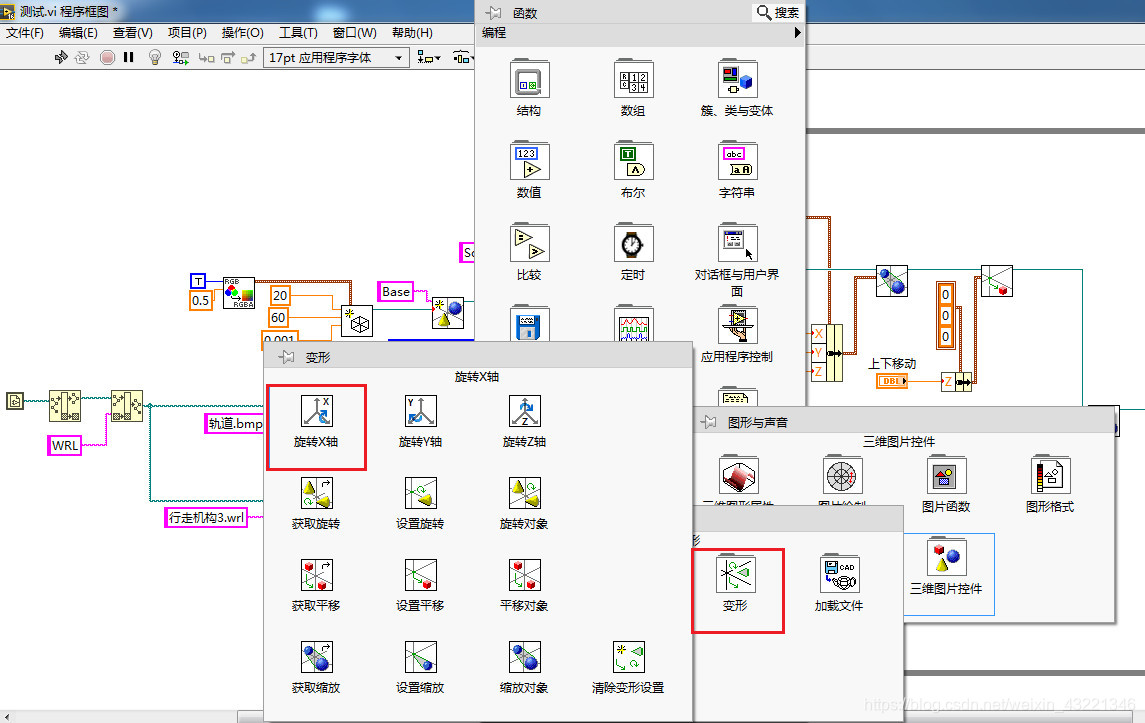The image size is (1145, 723).
Task: Pin the 函数 palette with thumbtack
Action: (494, 13)
